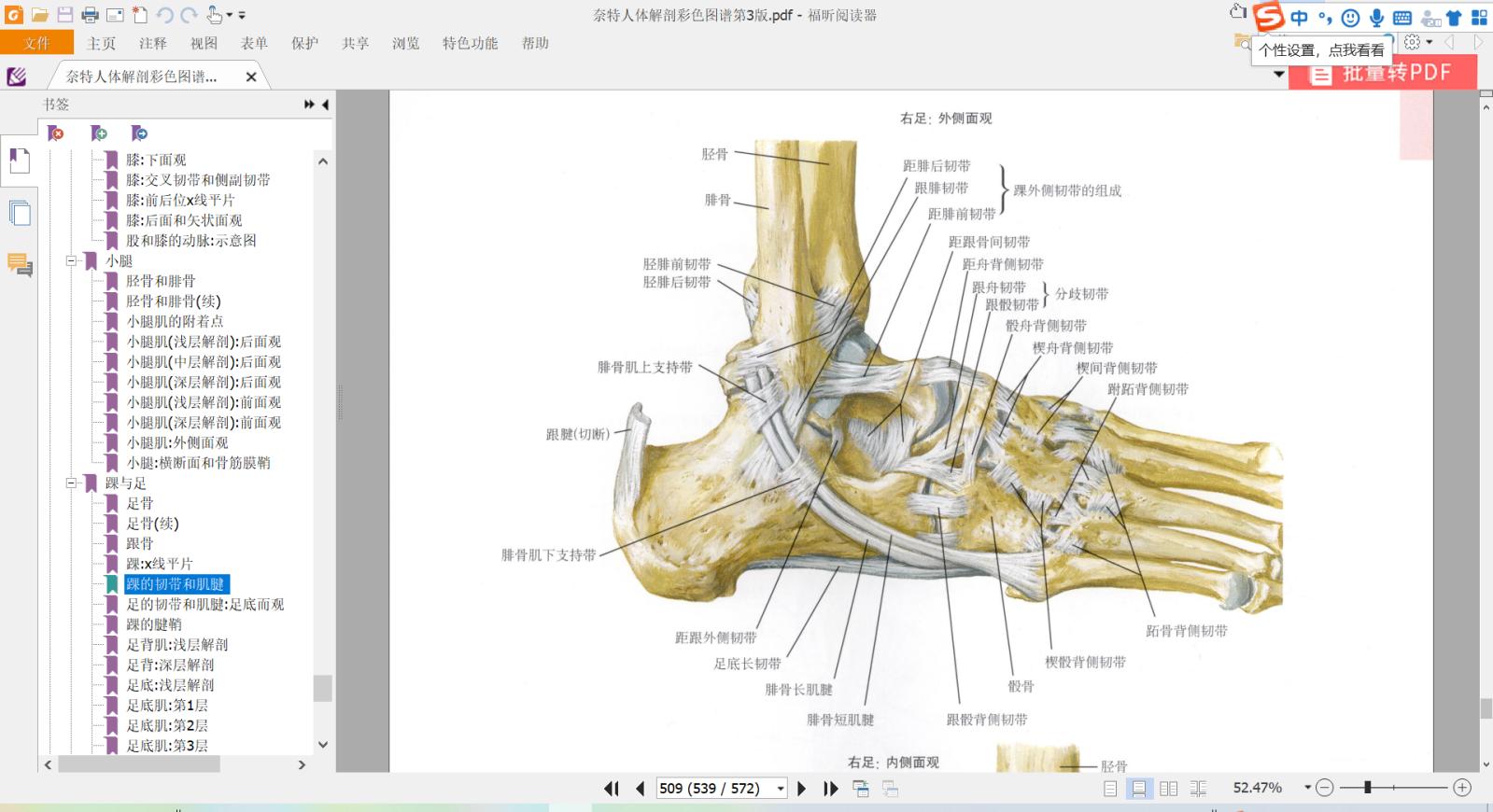This screenshot has width=1493, height=812.
Task: Click the add bookmark icon
Action: pos(98,133)
